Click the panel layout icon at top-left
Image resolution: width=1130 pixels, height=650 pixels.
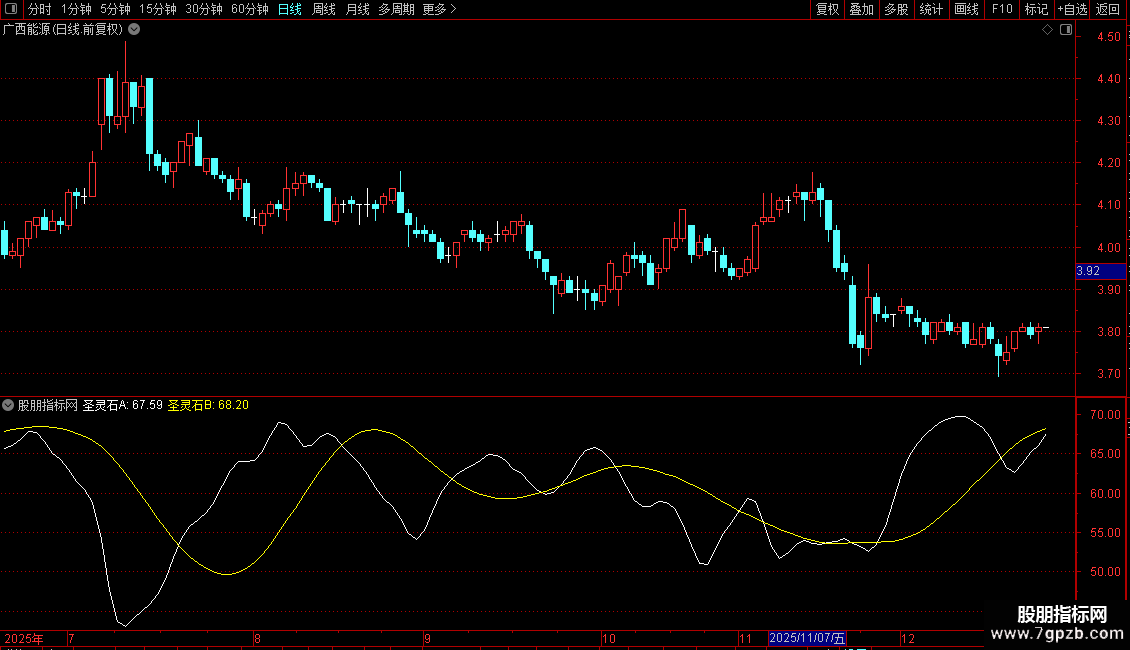(x=11, y=9)
